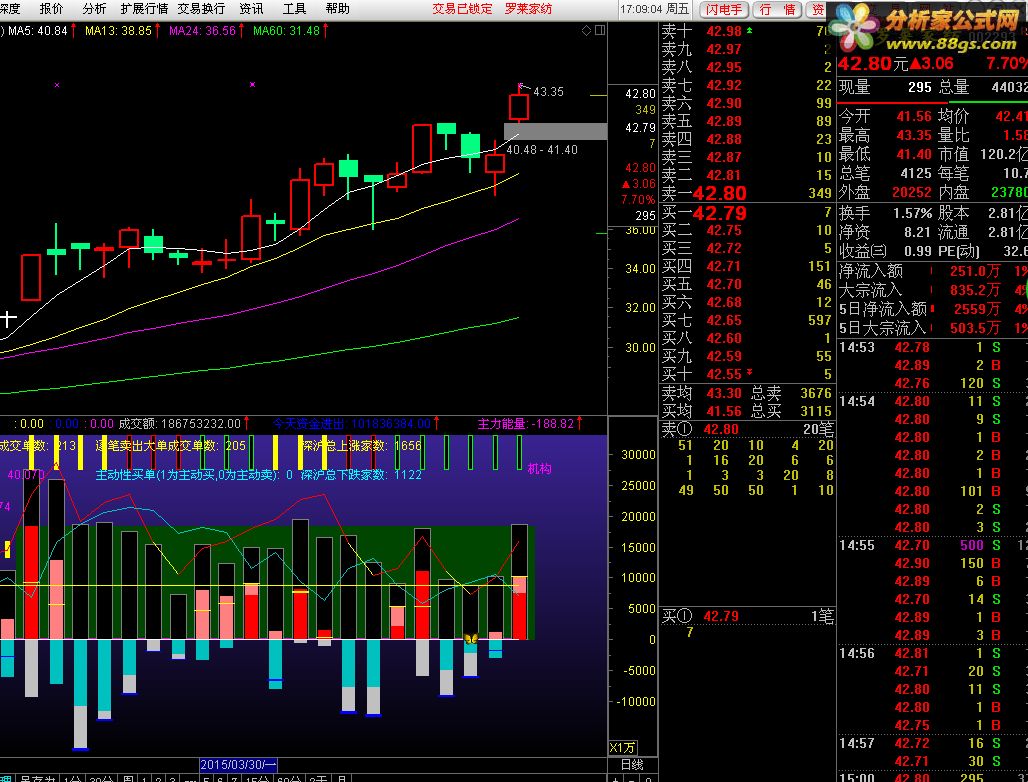The height and width of the screenshot is (782, 1028).
Task: Open the 工具 menu
Action: point(294,9)
